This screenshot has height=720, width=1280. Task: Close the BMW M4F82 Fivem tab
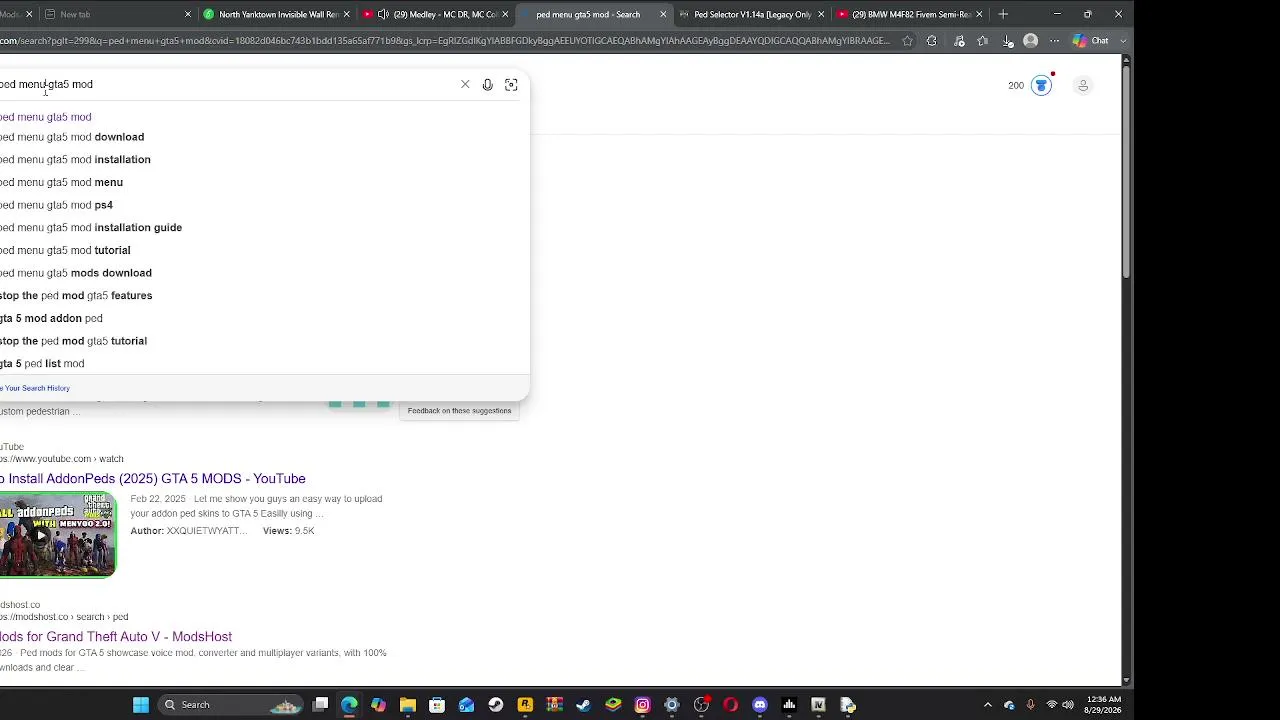point(979,14)
